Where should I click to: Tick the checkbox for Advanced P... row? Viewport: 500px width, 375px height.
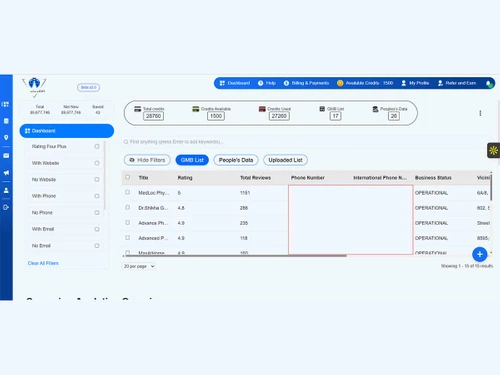127,238
